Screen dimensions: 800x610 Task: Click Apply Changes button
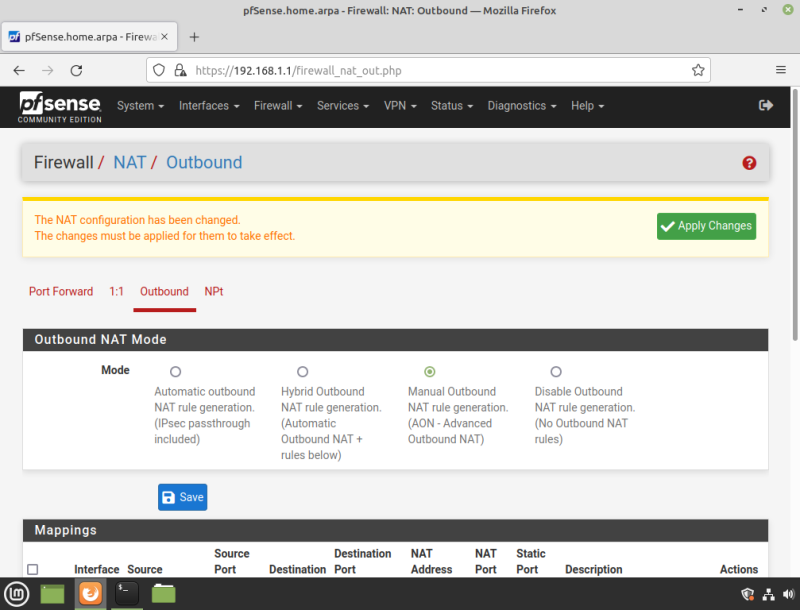pyautogui.click(x=706, y=226)
